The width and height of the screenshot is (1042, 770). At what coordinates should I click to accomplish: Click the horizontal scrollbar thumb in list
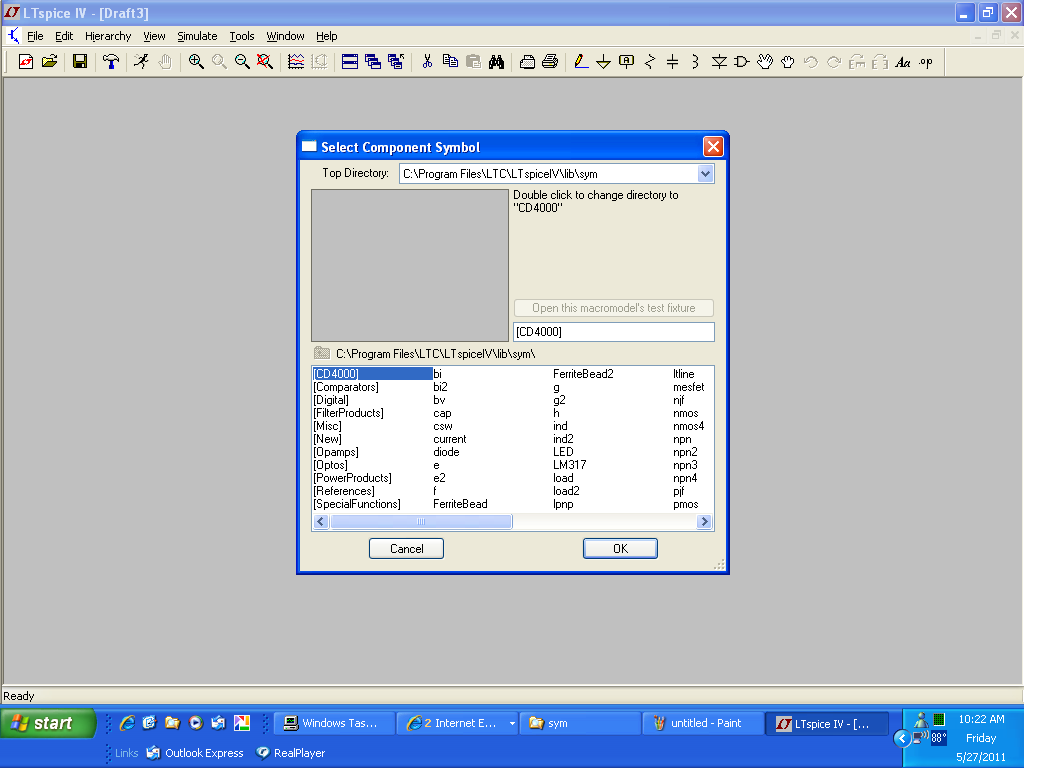tap(421, 522)
